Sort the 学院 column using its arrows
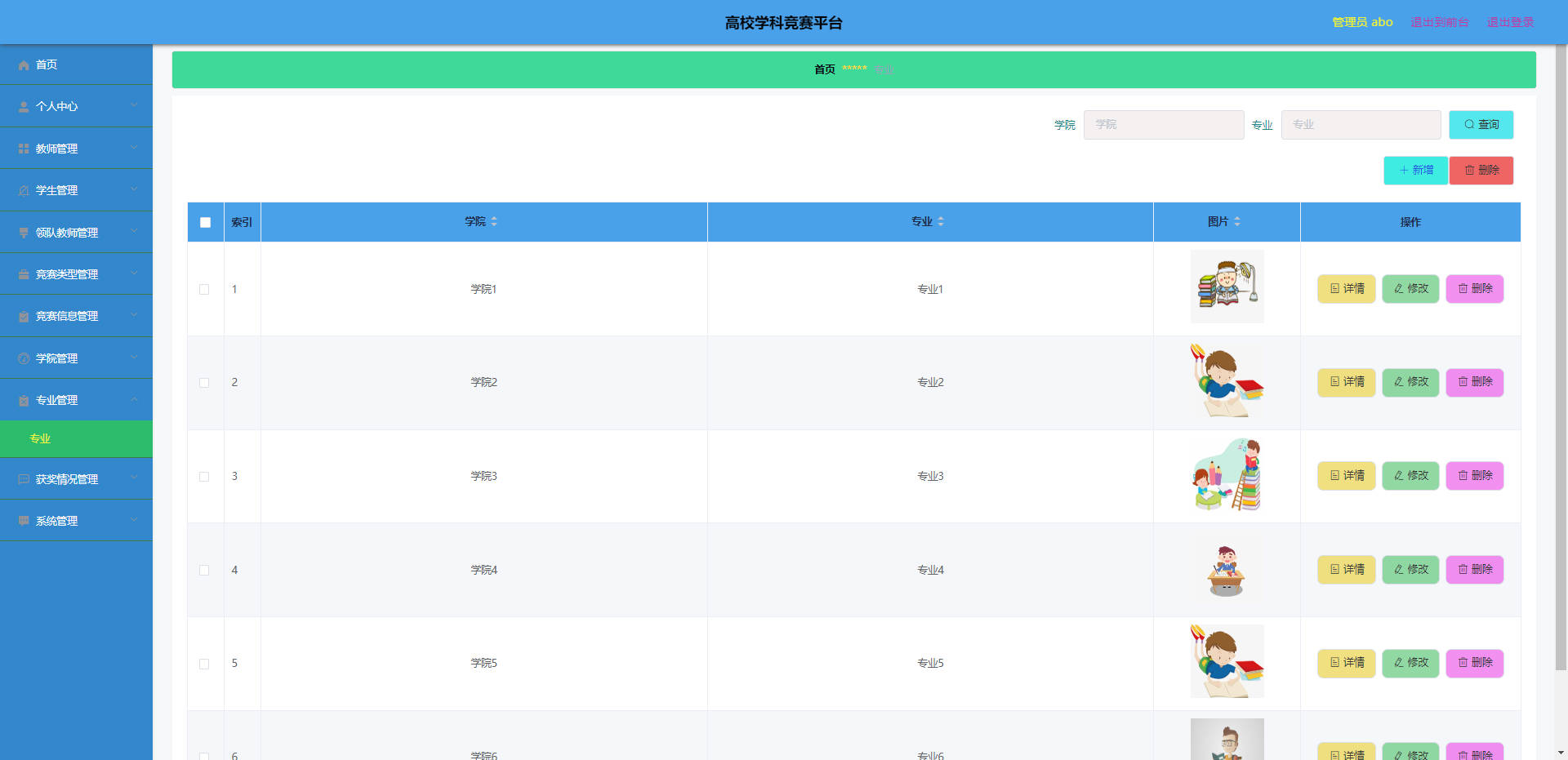This screenshot has width=1568, height=760. [494, 222]
